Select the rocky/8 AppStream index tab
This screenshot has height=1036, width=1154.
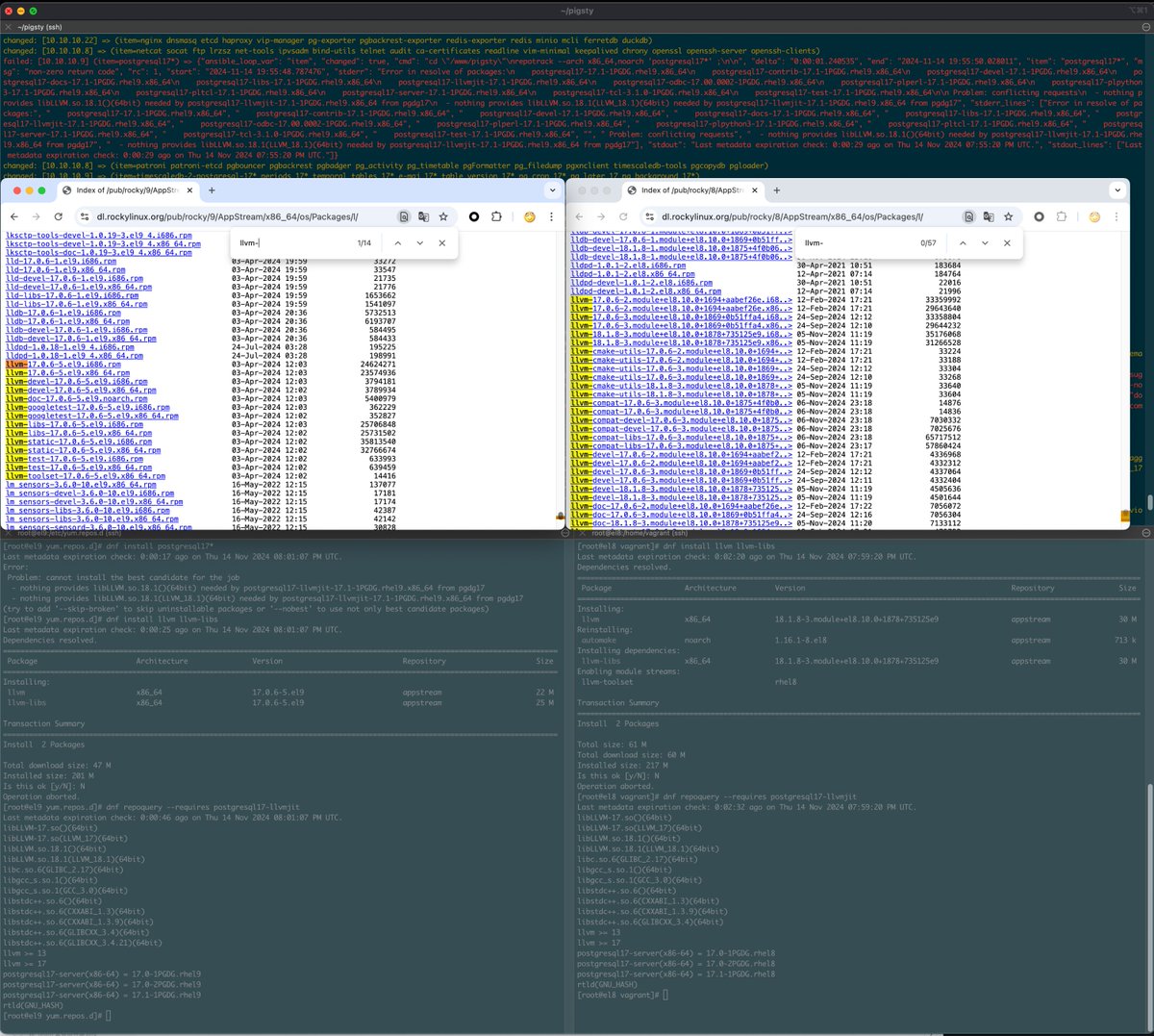(x=694, y=190)
